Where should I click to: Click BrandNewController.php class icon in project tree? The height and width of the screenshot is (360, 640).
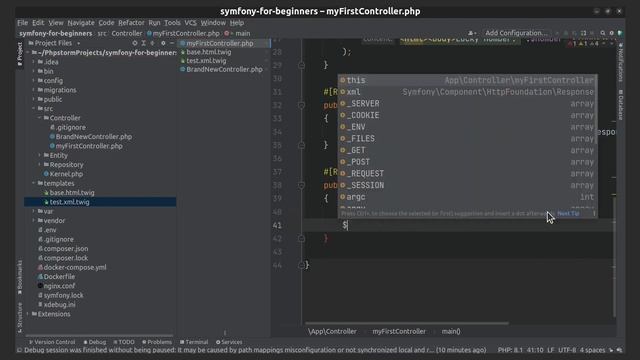(x=52, y=137)
